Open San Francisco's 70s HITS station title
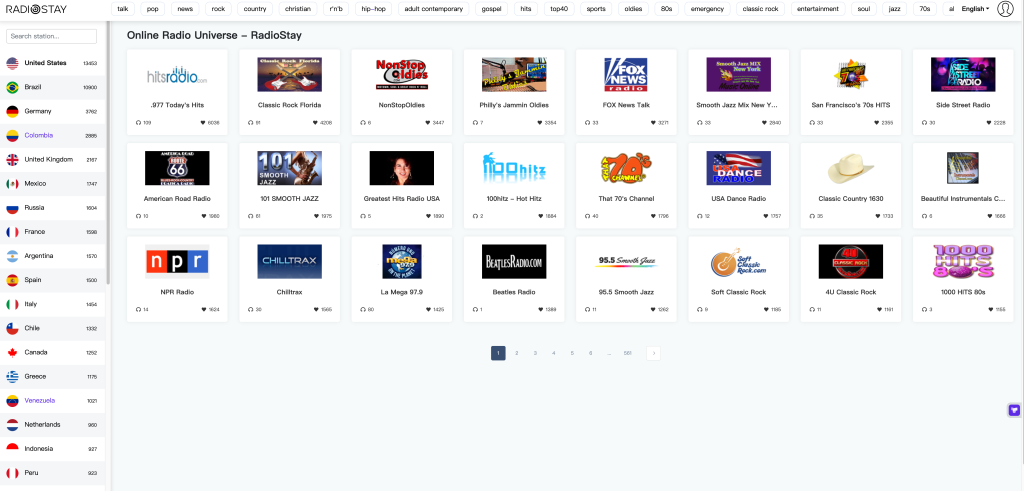Viewport: 1024px width, 491px height. [x=850, y=105]
